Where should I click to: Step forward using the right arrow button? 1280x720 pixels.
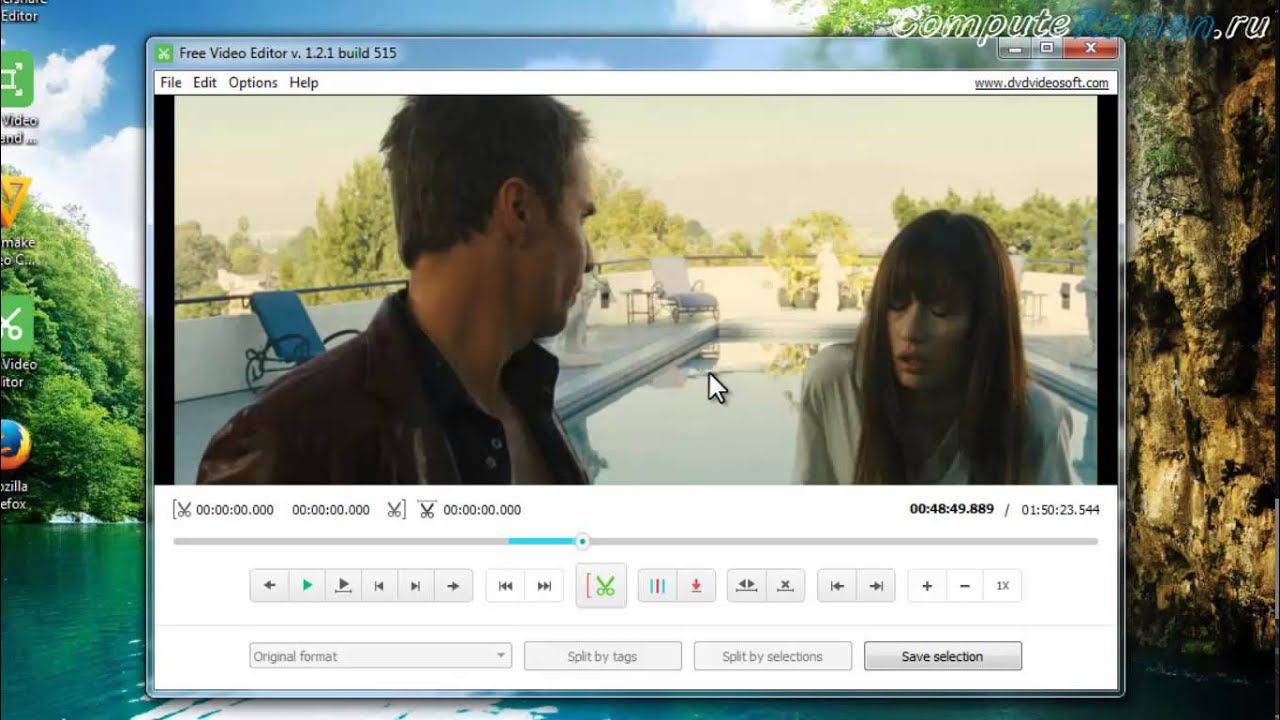[x=453, y=586]
